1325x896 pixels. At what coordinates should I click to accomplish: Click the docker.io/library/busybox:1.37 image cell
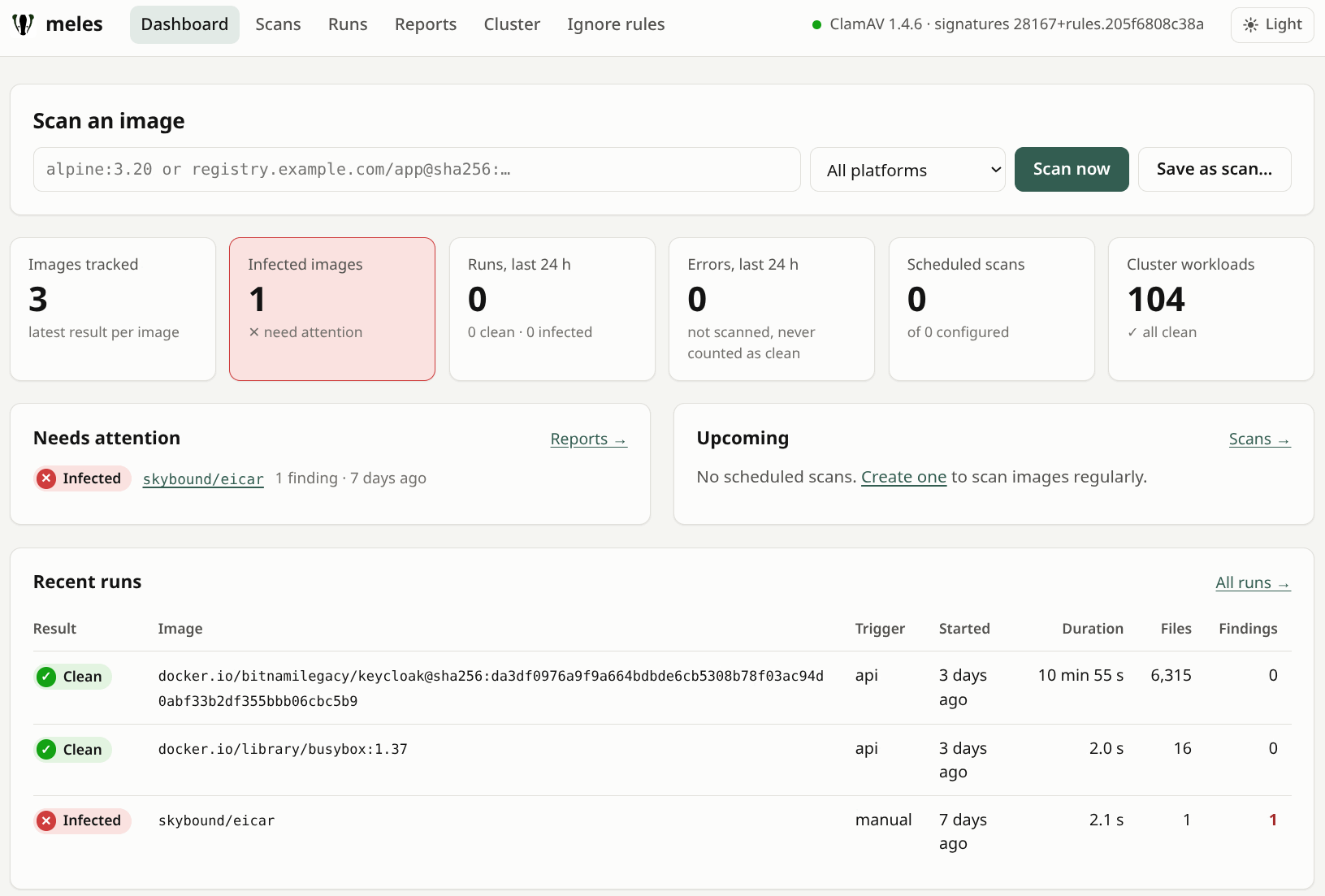click(283, 749)
